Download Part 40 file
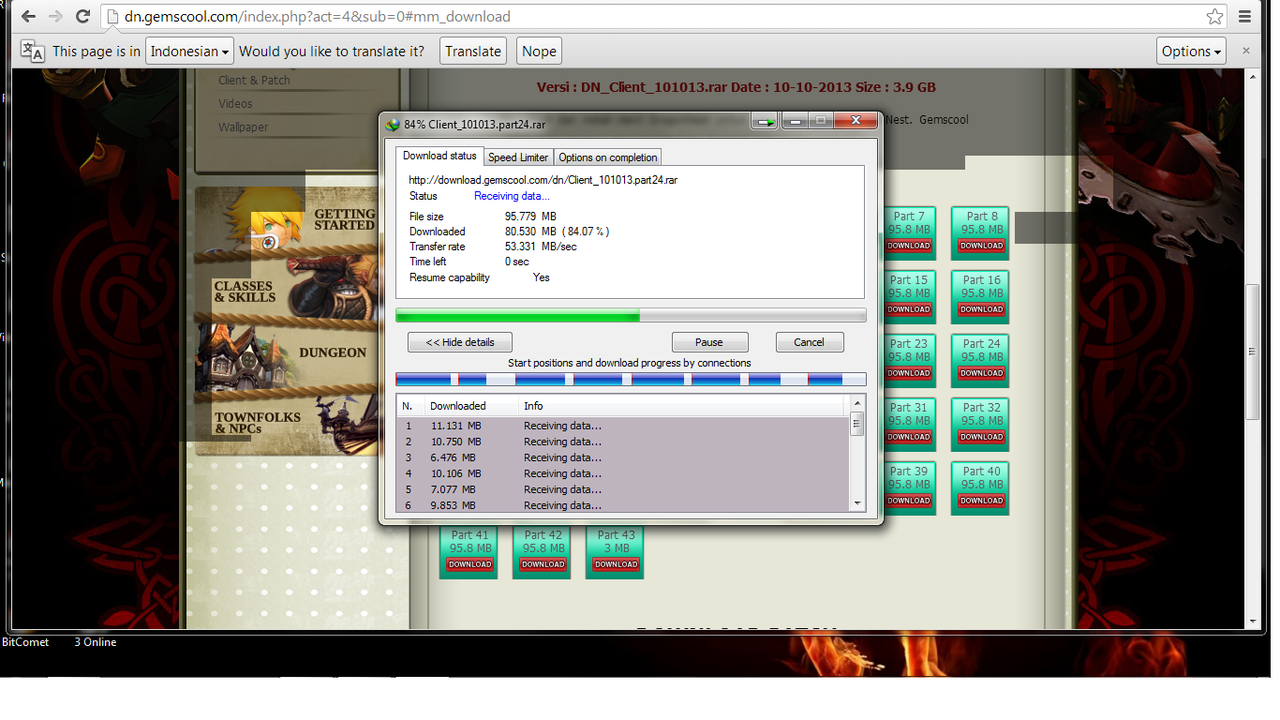1280x720 pixels. coord(981,501)
